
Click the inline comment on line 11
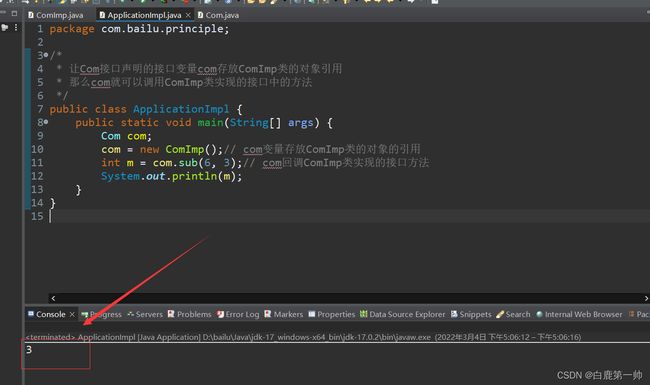336,162
